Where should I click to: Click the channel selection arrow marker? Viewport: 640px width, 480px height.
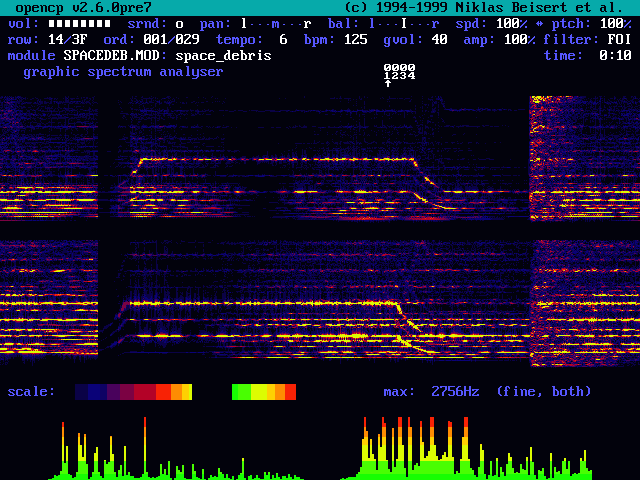pyautogui.click(x=388, y=83)
